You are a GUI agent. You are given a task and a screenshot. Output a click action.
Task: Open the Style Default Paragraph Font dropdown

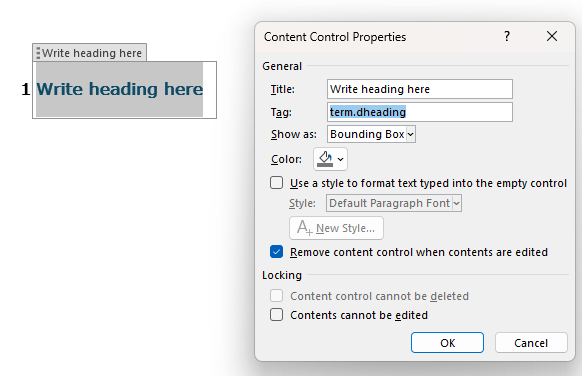coord(394,203)
